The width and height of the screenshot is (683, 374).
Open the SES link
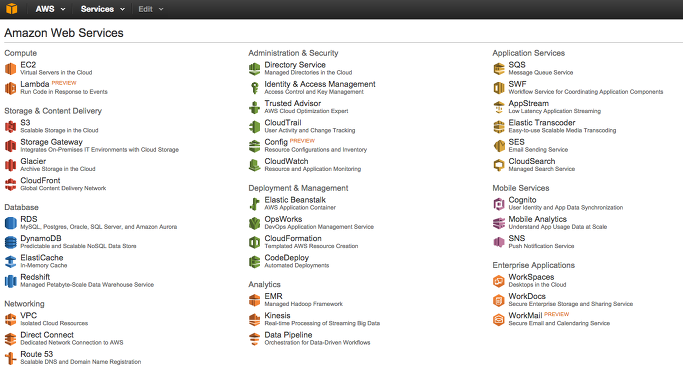(516, 142)
